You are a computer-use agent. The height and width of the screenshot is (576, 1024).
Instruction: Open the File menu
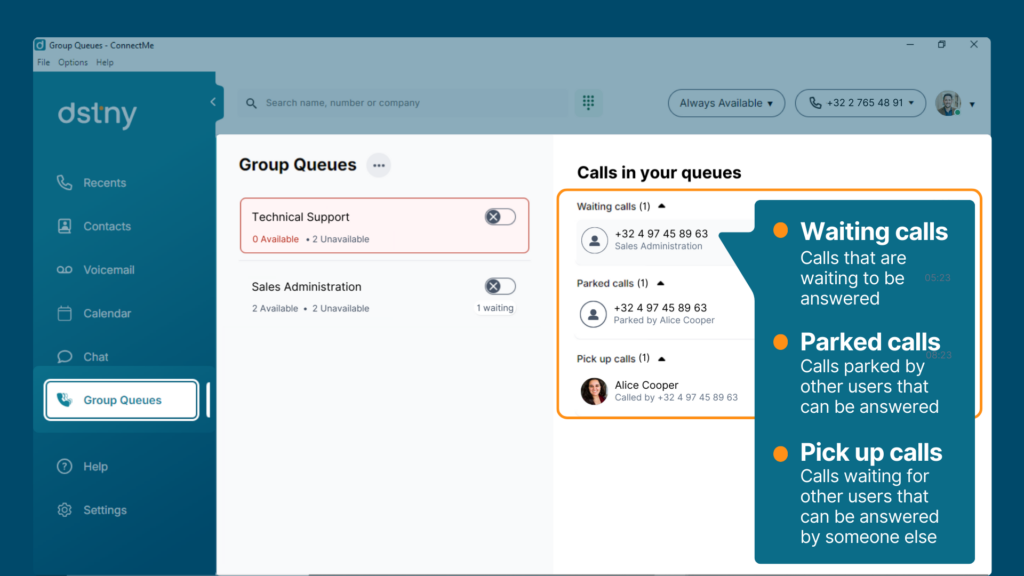[x=43, y=63]
